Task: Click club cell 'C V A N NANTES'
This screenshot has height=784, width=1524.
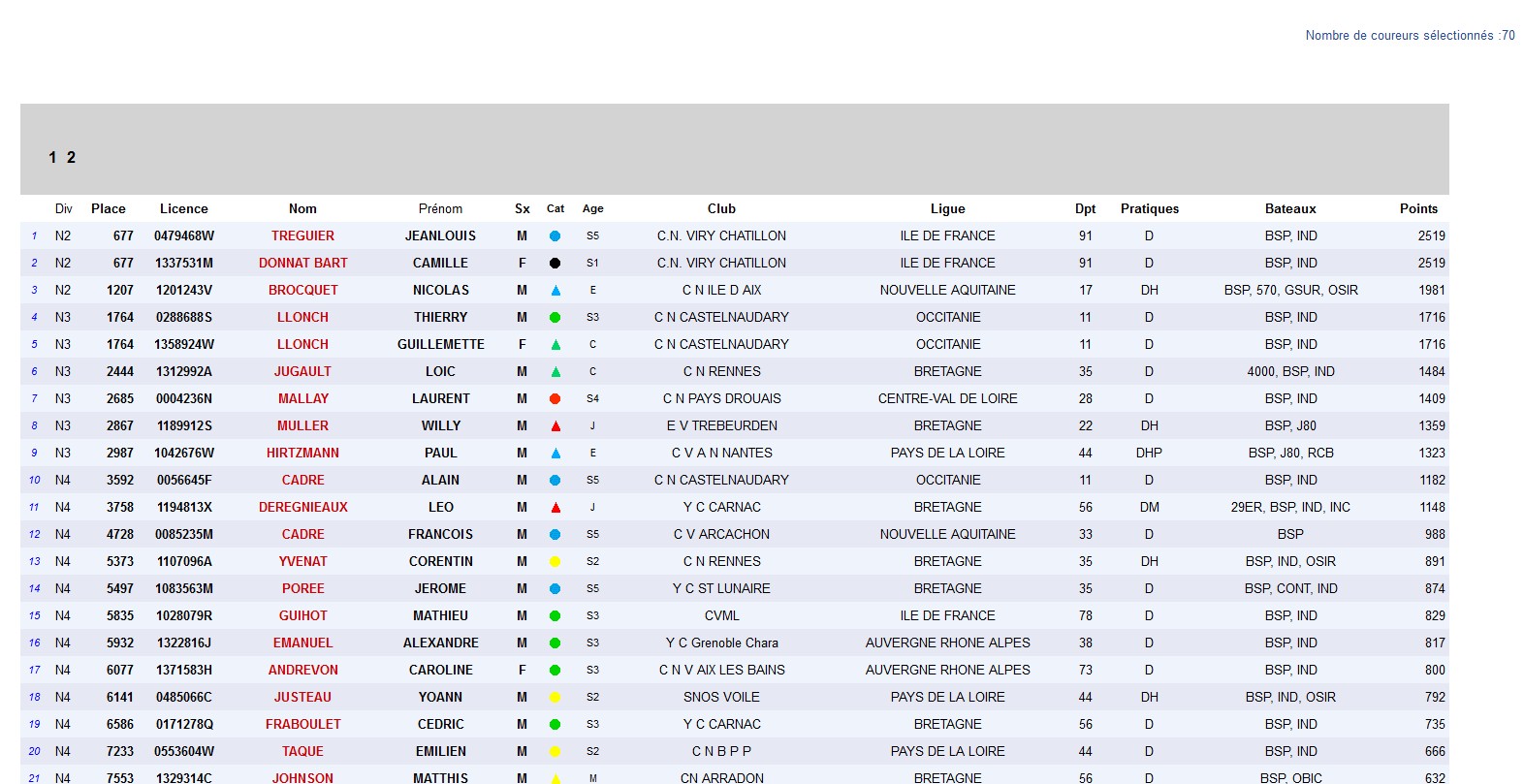Action: (721, 453)
